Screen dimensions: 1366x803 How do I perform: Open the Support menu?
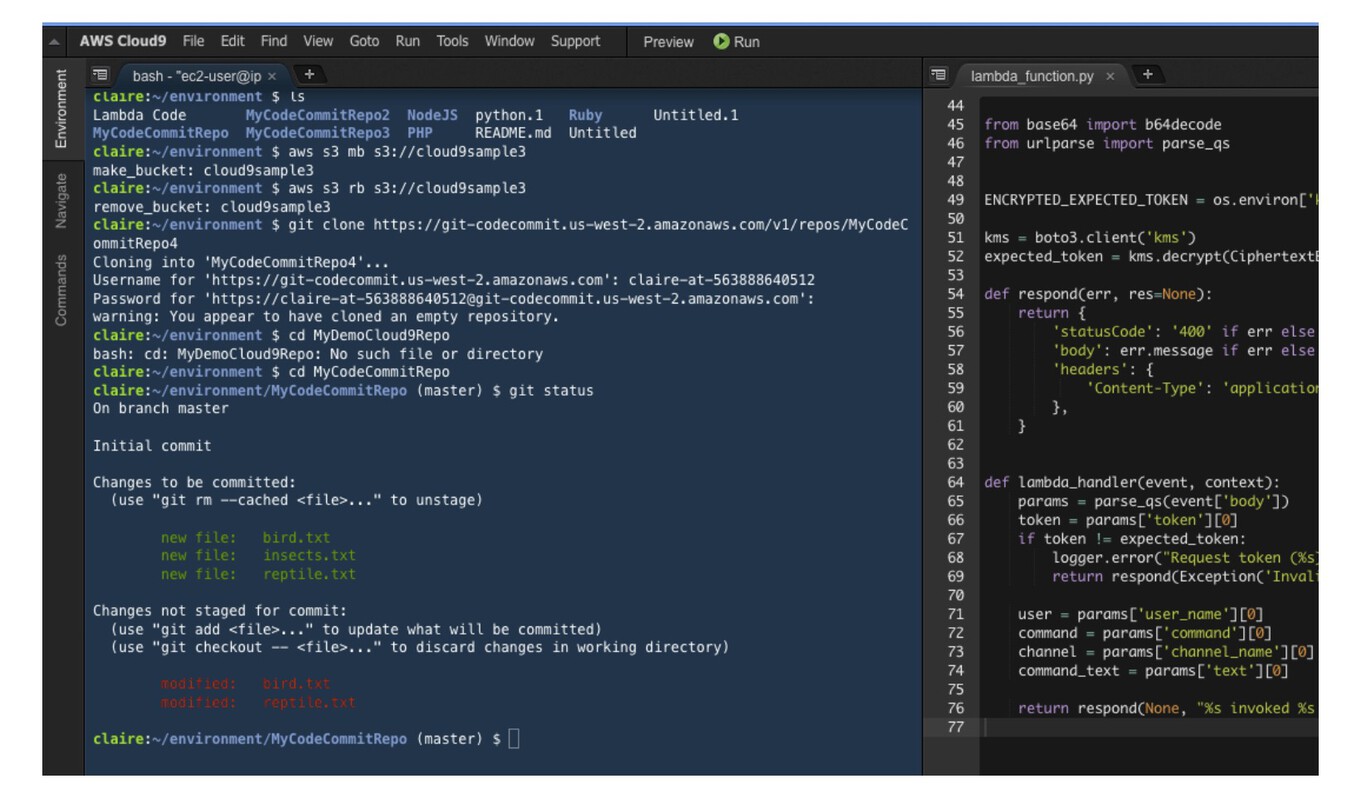click(x=577, y=41)
